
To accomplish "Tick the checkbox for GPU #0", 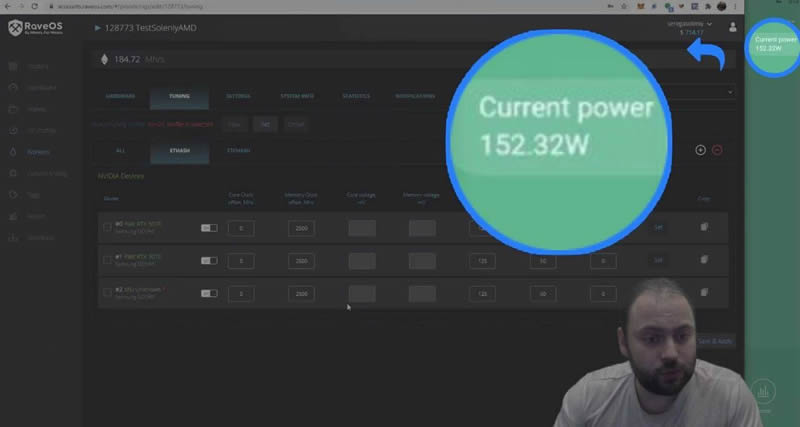I will tap(107, 228).
